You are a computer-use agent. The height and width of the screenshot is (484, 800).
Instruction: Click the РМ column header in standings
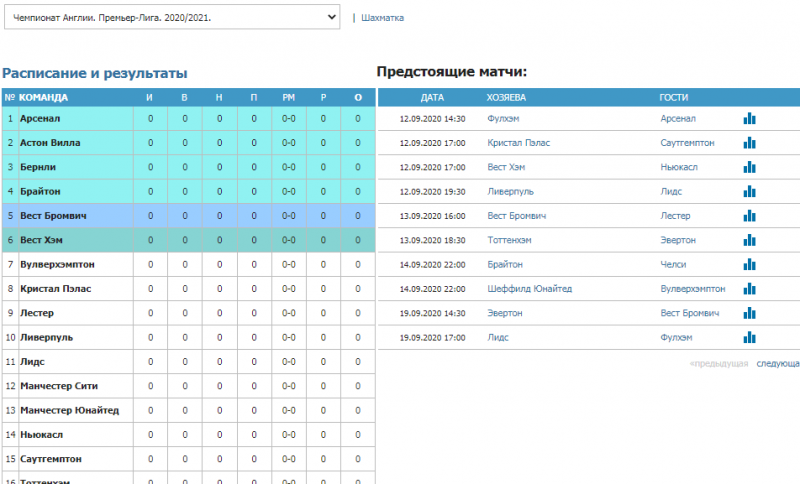pos(289,97)
